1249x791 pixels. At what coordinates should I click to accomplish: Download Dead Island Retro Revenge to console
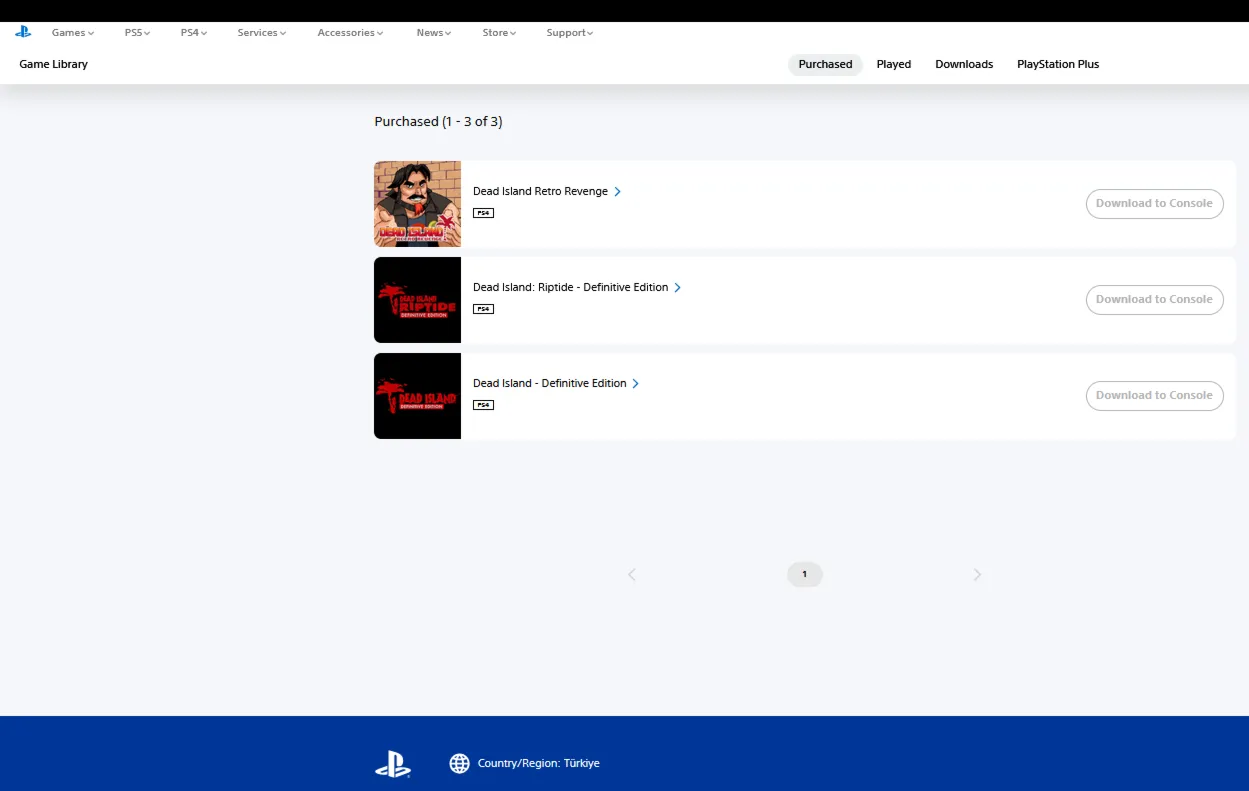tap(1154, 204)
